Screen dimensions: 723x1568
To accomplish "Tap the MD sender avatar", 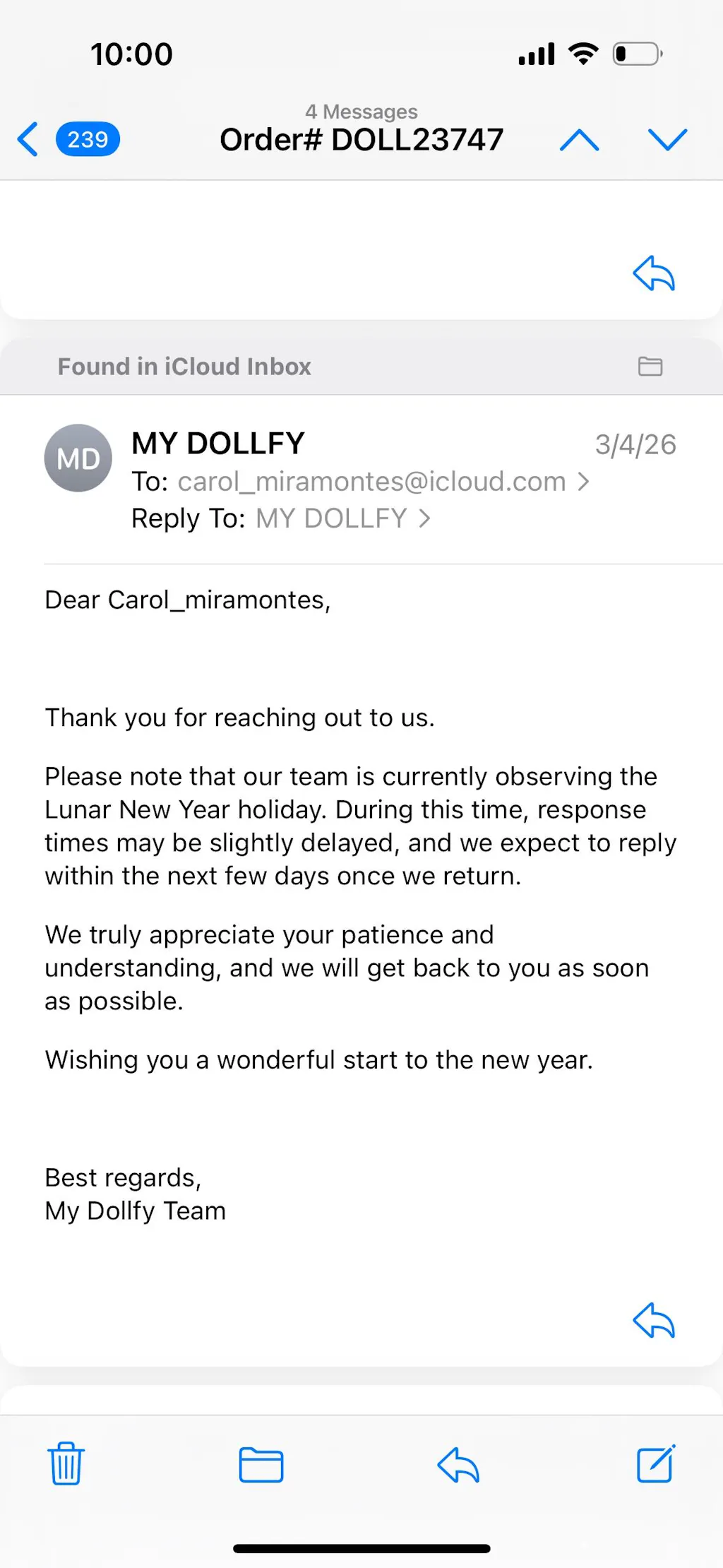I will [78, 458].
